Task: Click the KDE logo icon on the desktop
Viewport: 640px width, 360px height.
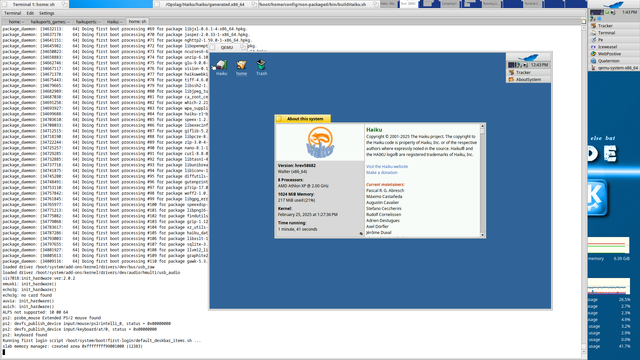Action: [x=598, y=198]
